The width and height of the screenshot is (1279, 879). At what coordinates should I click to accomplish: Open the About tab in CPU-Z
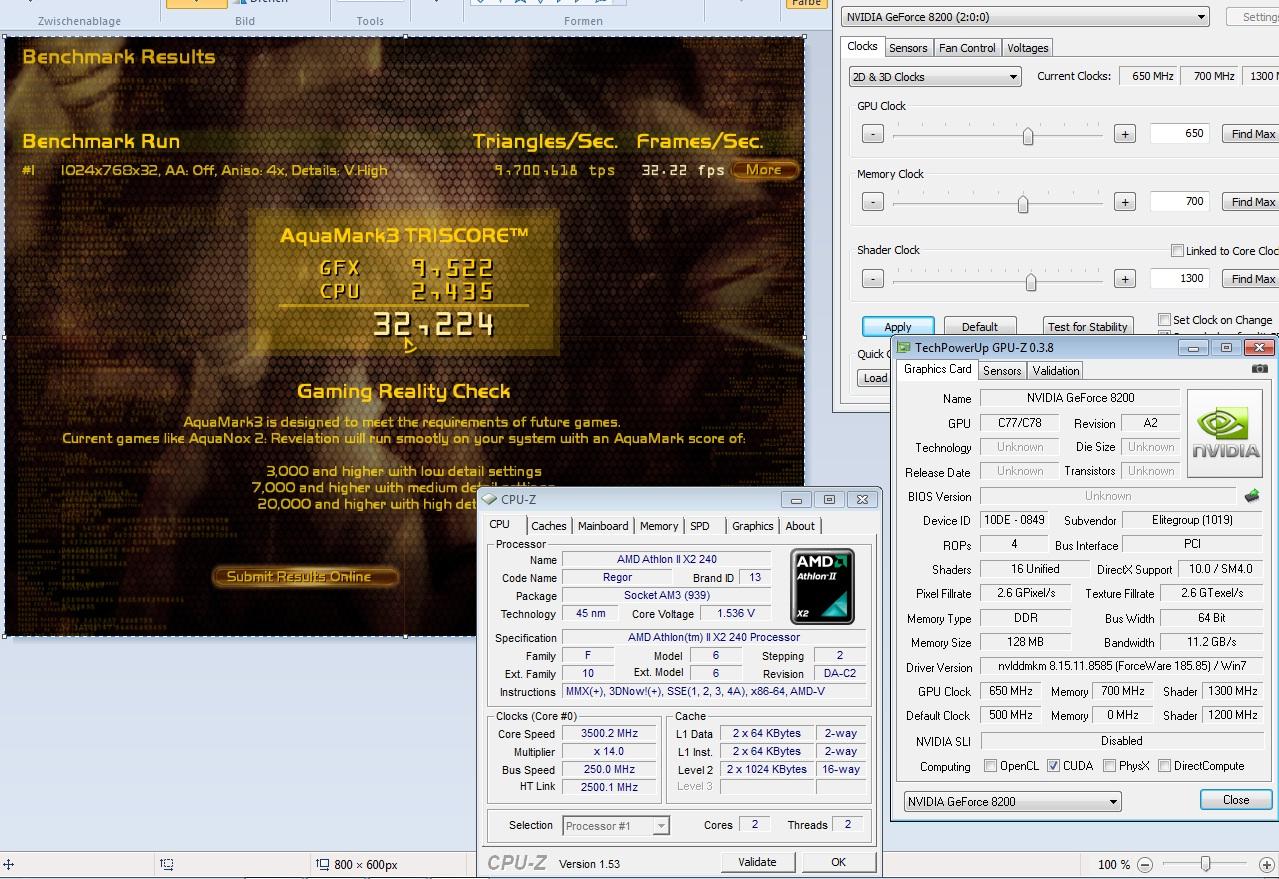[799, 526]
